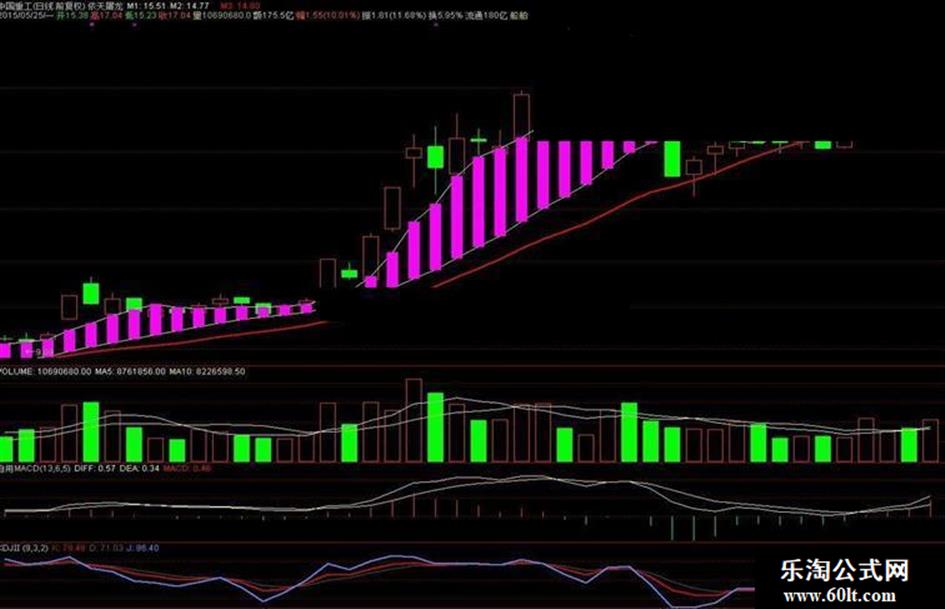Click the tallest hollow bar in volume panel
Image resolution: width=945 pixels, height=609 pixels.
[x=414, y=420]
